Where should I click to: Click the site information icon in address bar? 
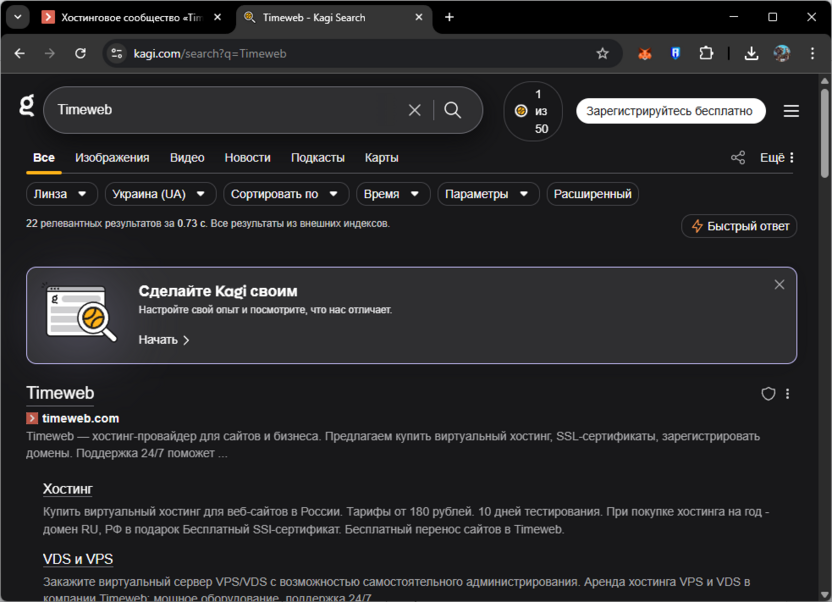click(116, 54)
